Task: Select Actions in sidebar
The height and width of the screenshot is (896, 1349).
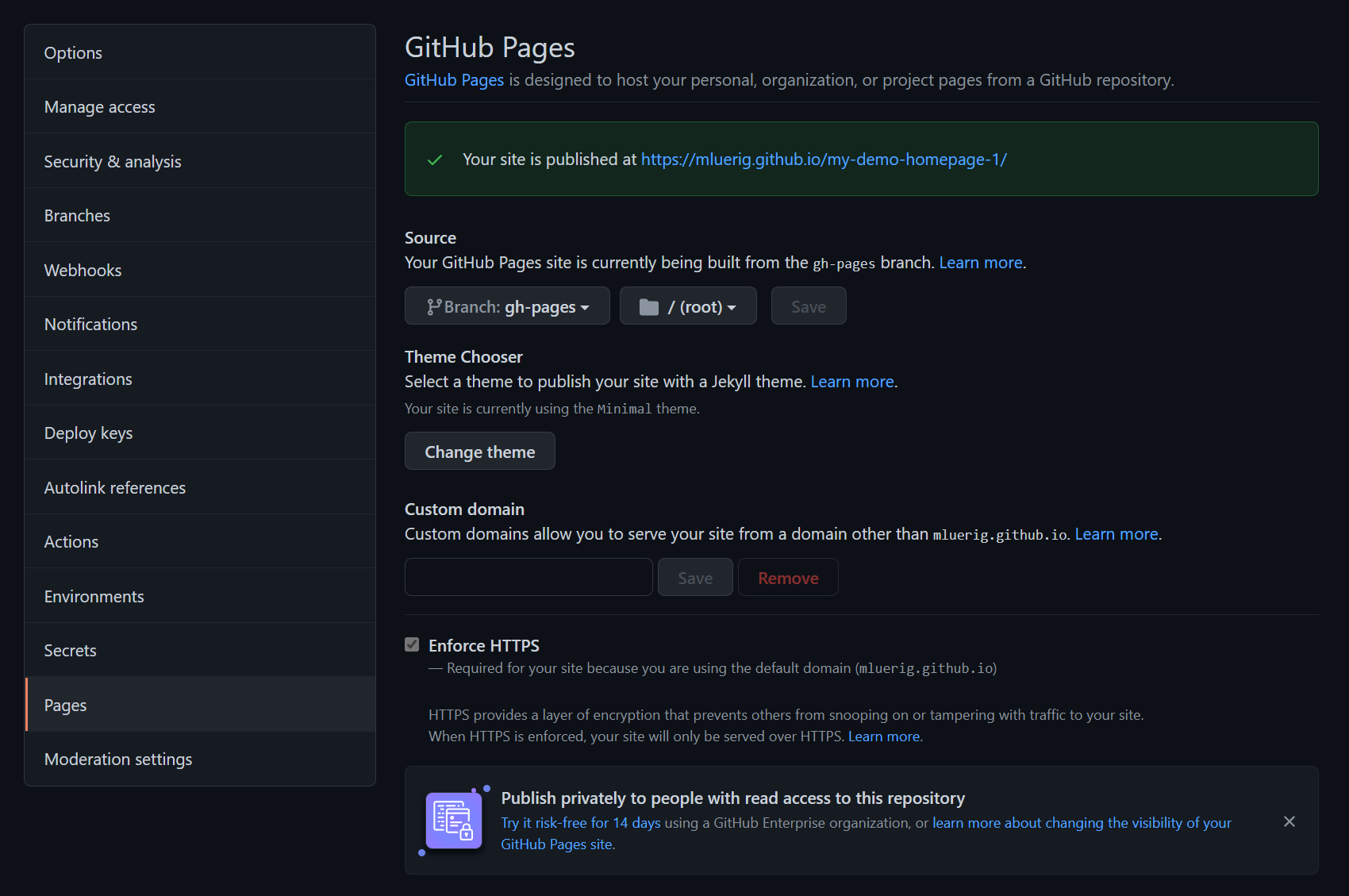Action: tap(200, 542)
